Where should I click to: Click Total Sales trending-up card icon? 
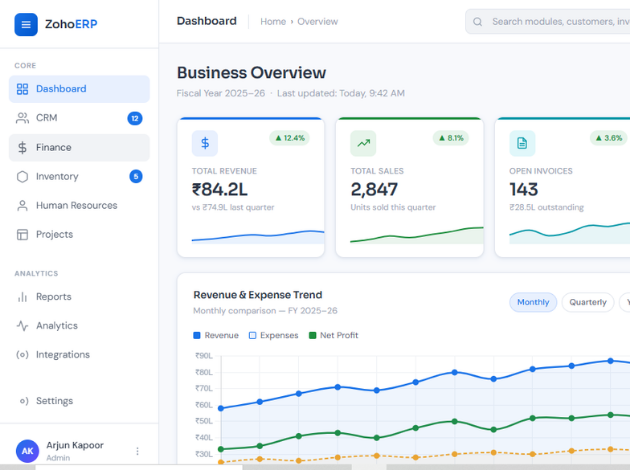click(x=364, y=143)
